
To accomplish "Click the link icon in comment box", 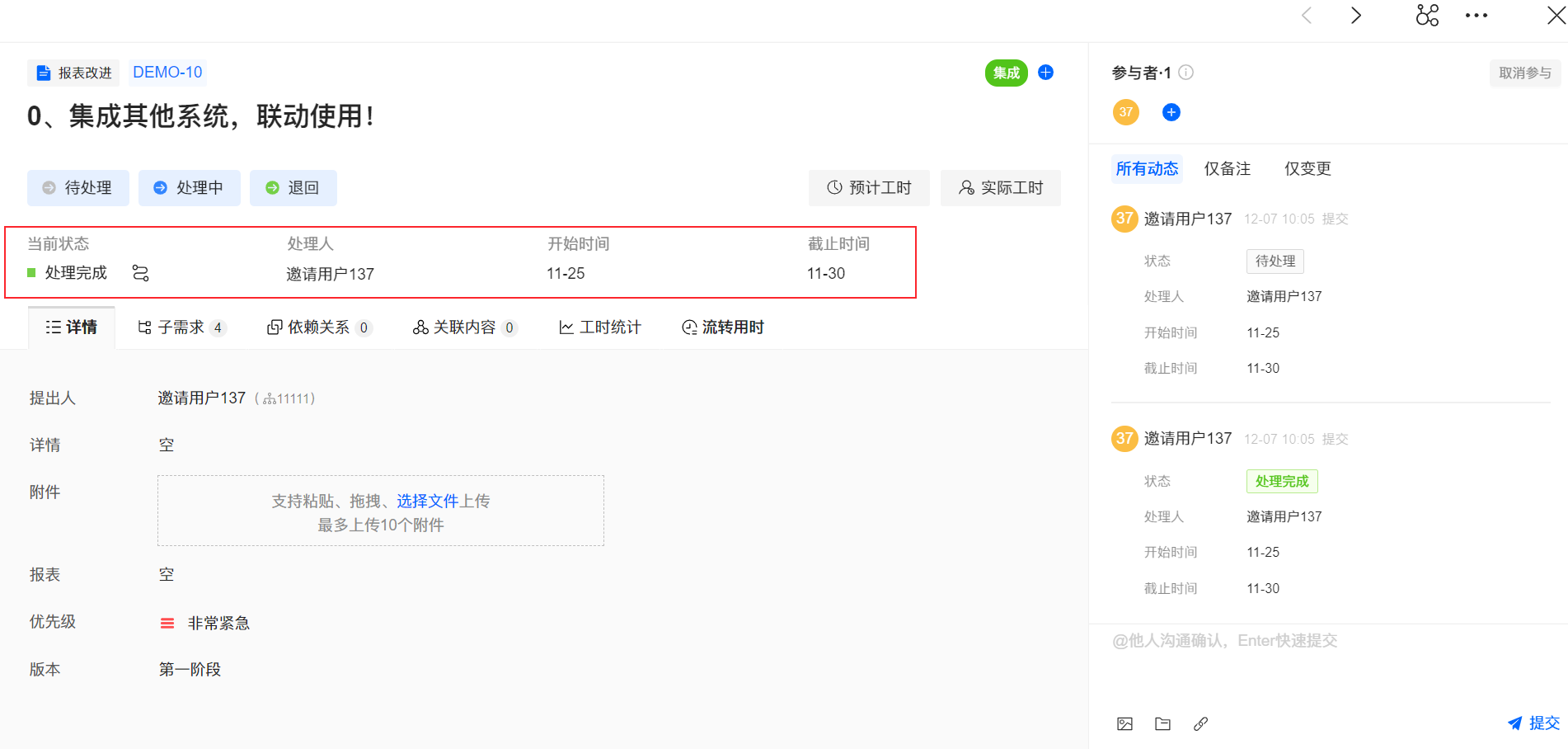I will click(1200, 724).
